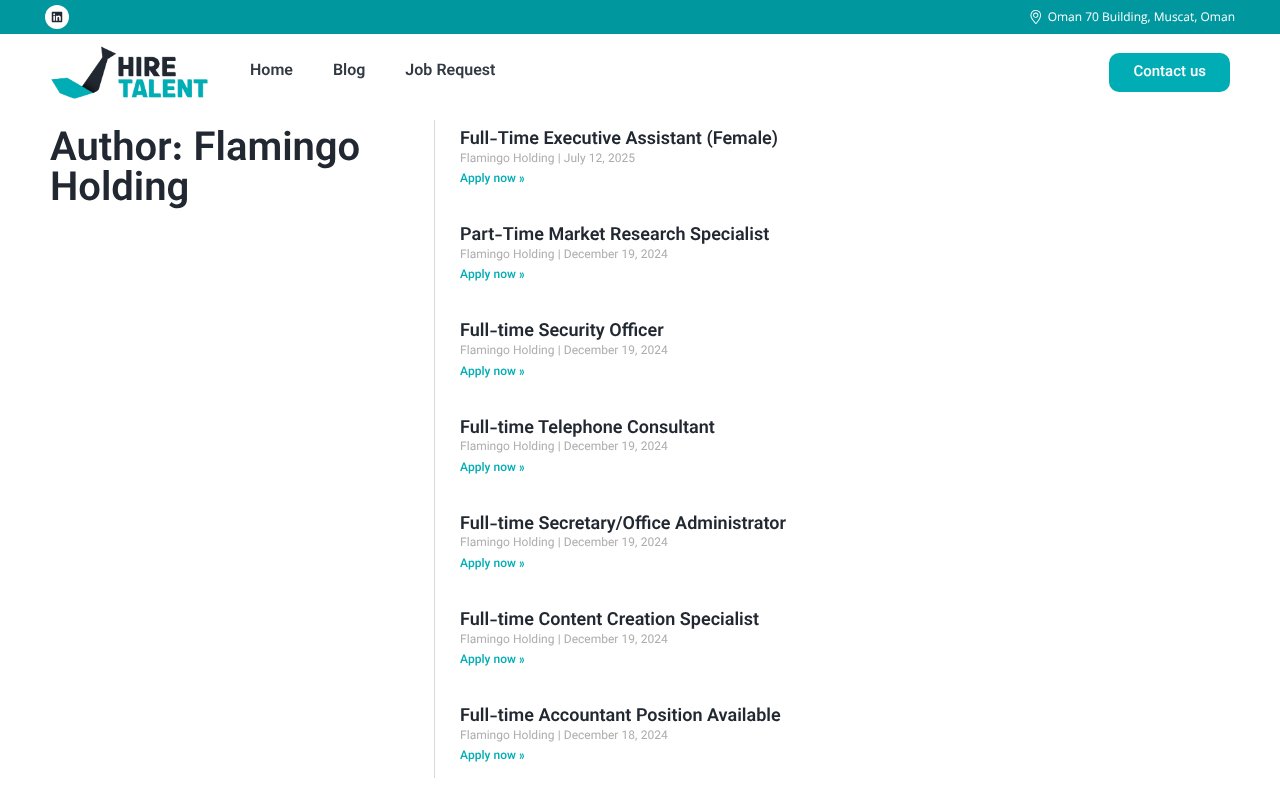Open the Job Request page
1280x800 pixels.
(x=450, y=69)
